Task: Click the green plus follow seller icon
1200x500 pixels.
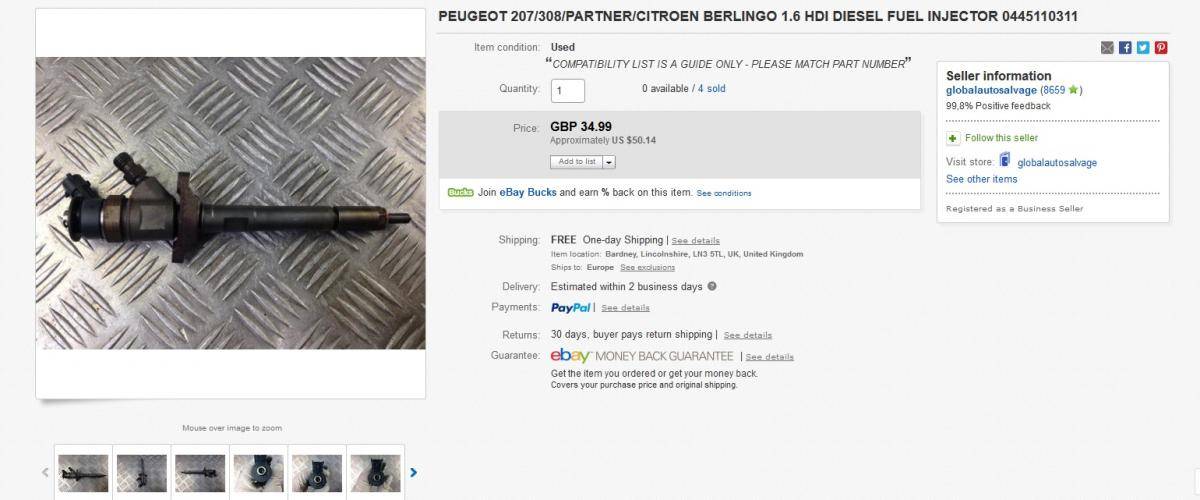Action: 953,138
